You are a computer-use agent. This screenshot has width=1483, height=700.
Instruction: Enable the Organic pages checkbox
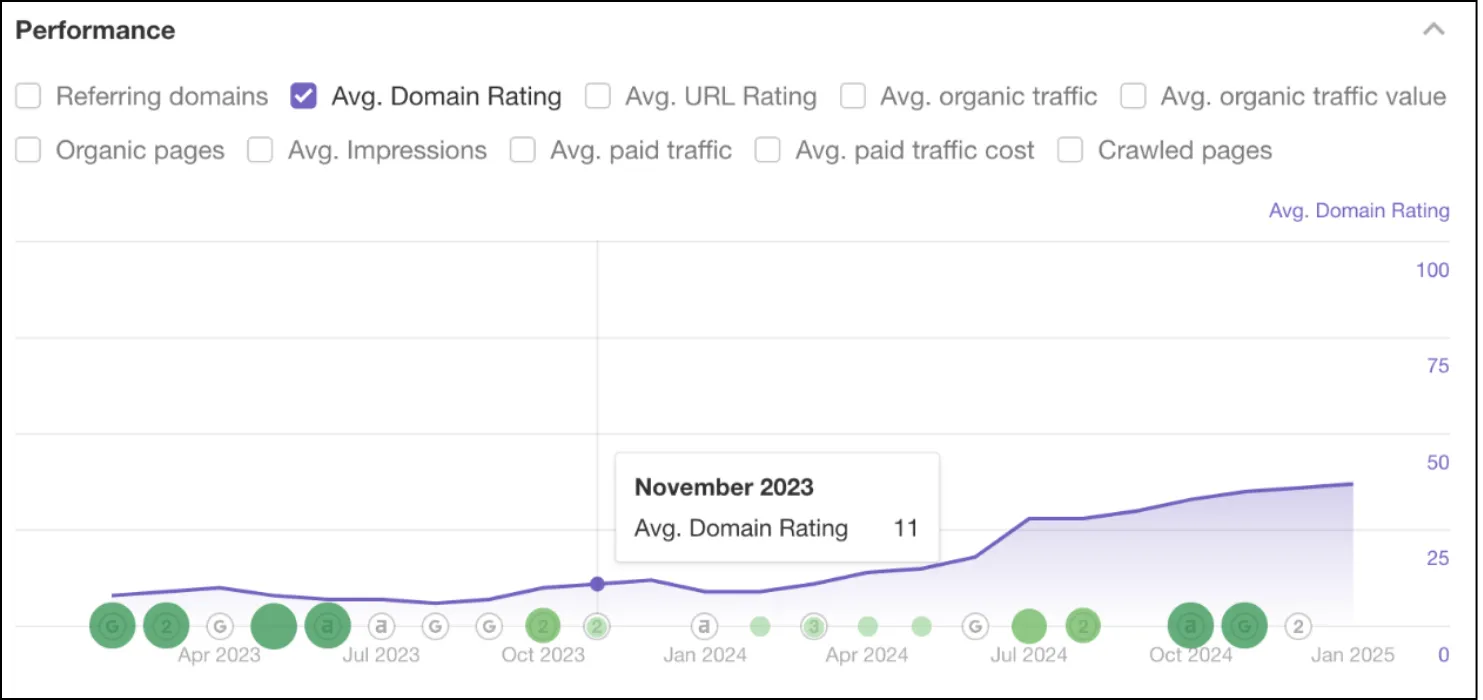coord(29,151)
